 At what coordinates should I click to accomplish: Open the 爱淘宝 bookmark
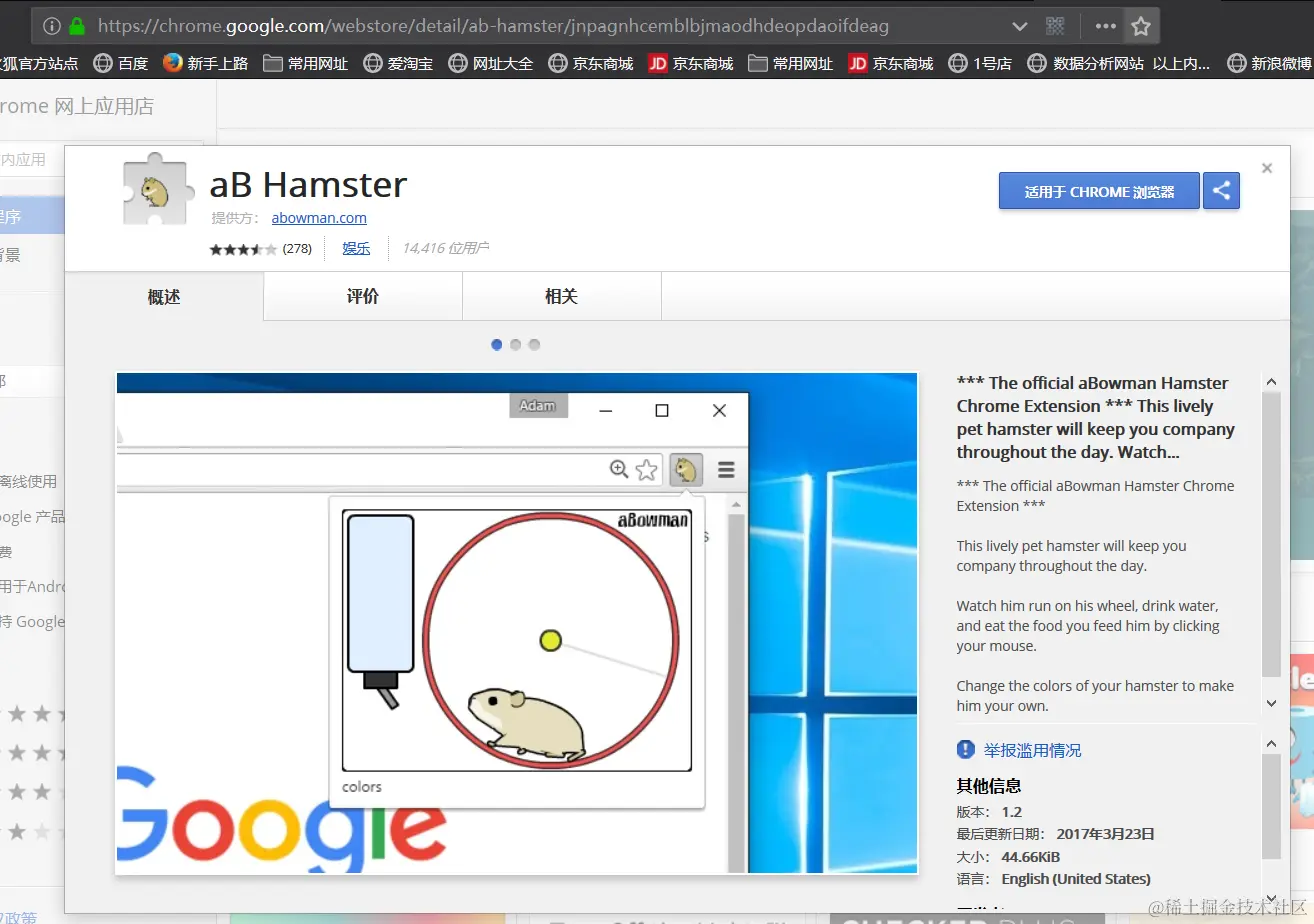398,63
